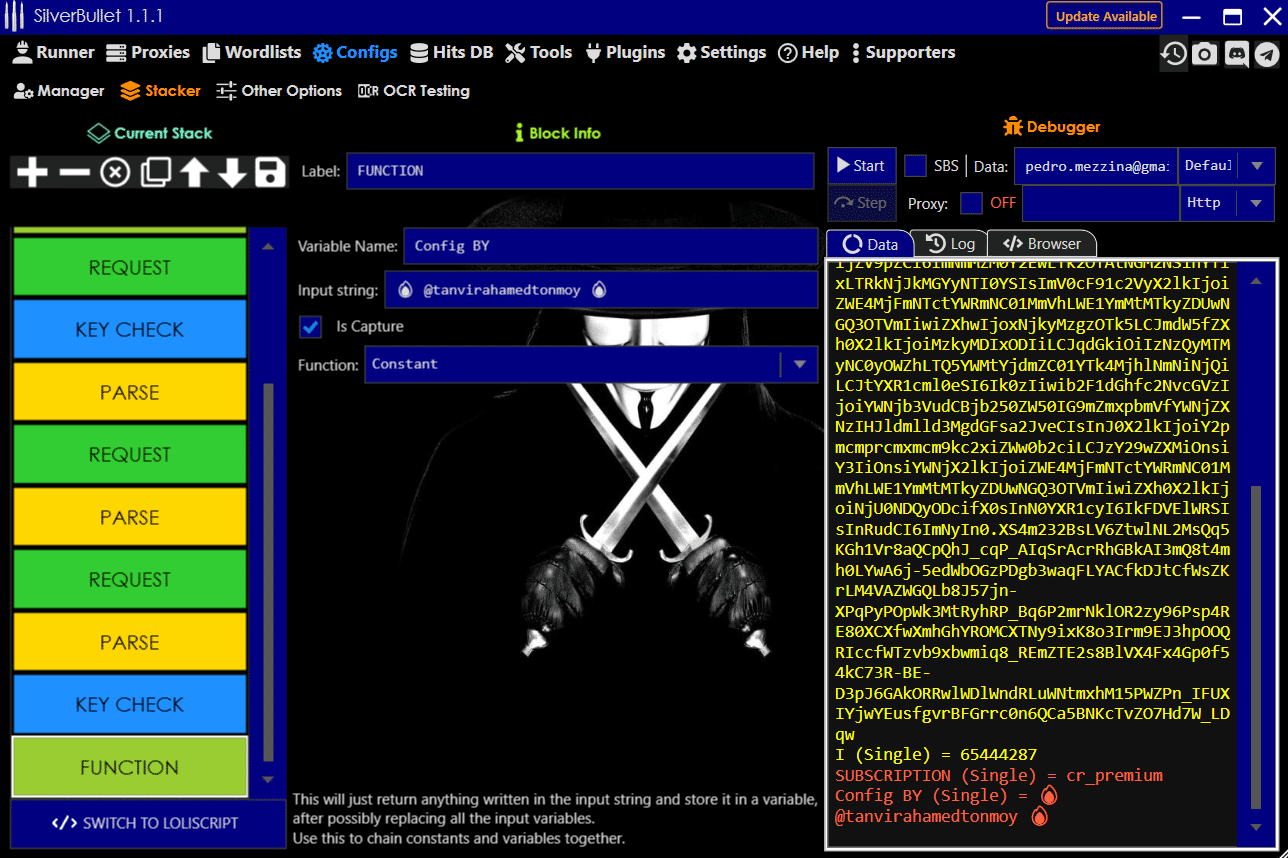Screen dimensions: 1288x858
Task: Click the debugger output scrollbar thumb
Action: [1256, 646]
